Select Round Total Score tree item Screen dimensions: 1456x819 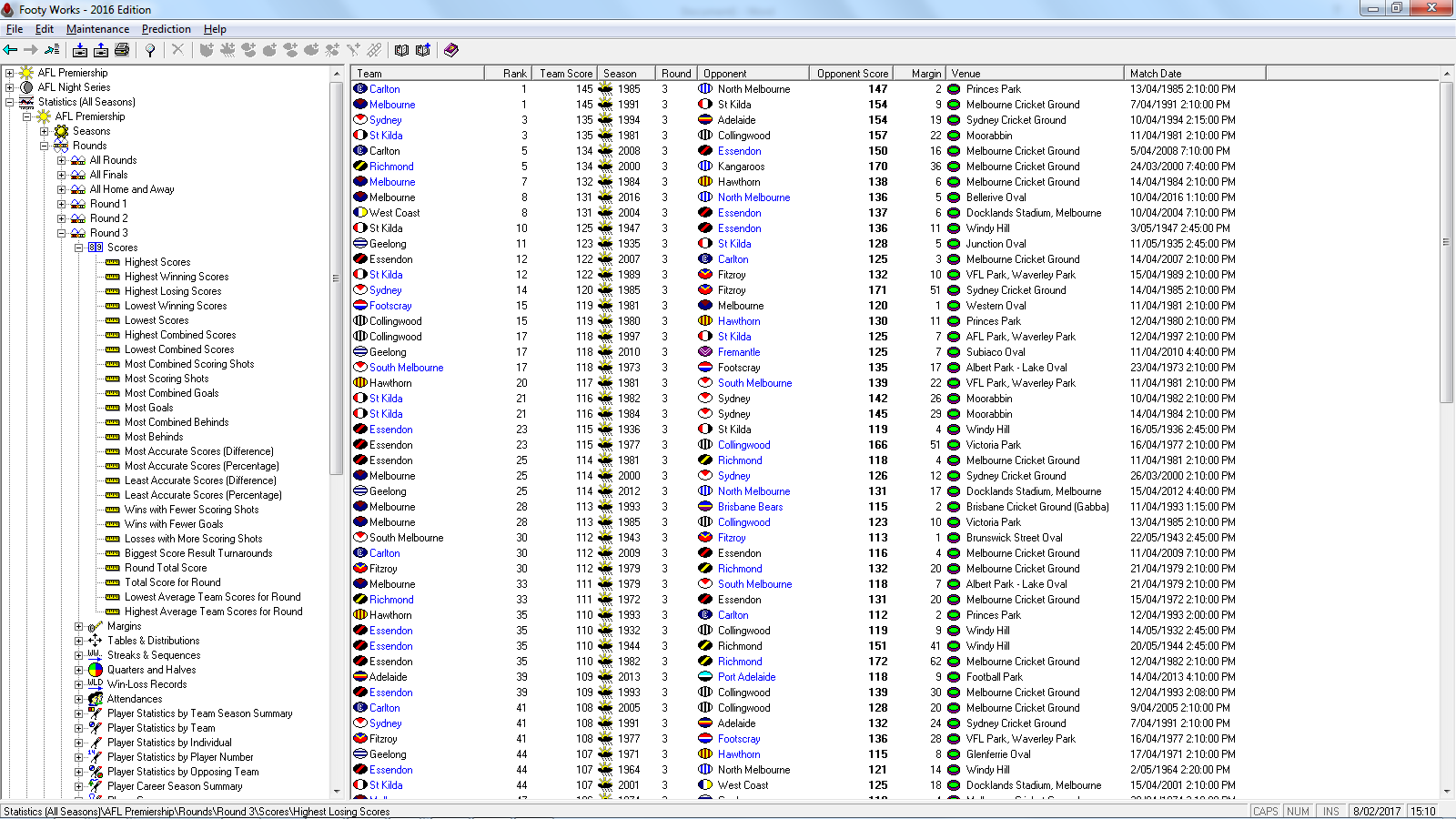166,568
